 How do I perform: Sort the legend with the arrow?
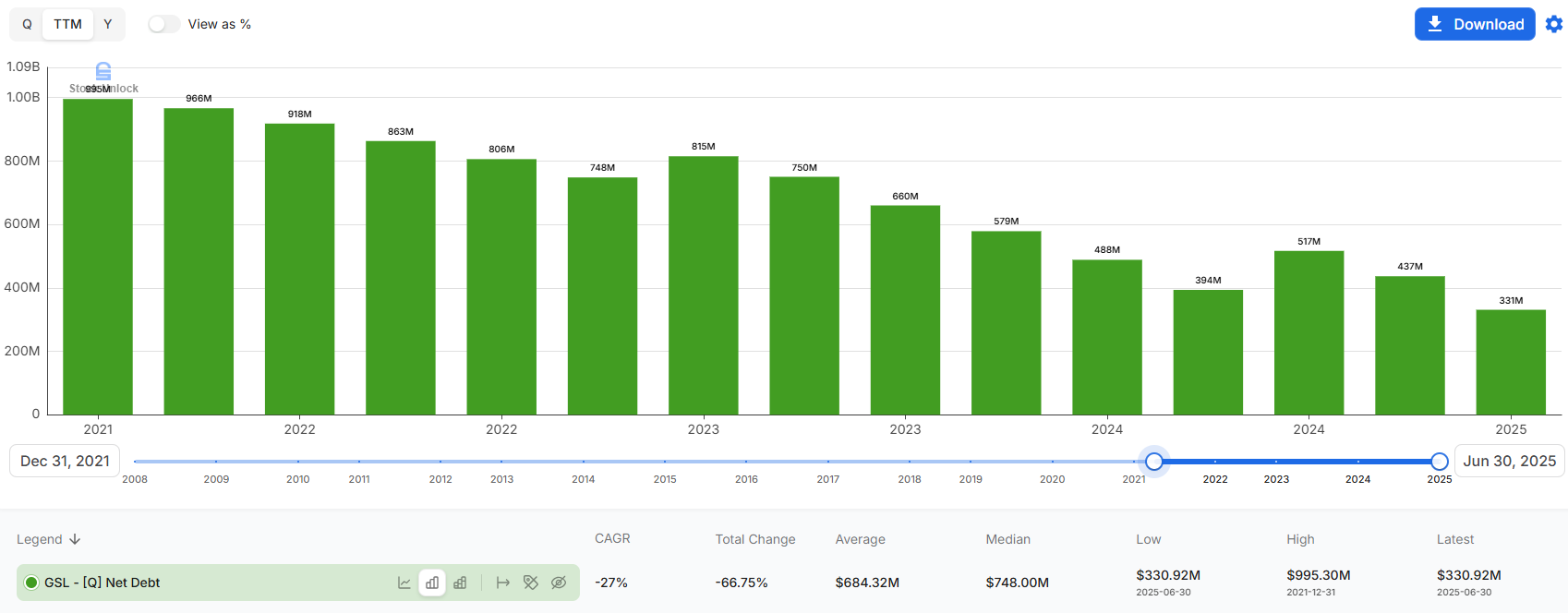pyautogui.click(x=75, y=539)
